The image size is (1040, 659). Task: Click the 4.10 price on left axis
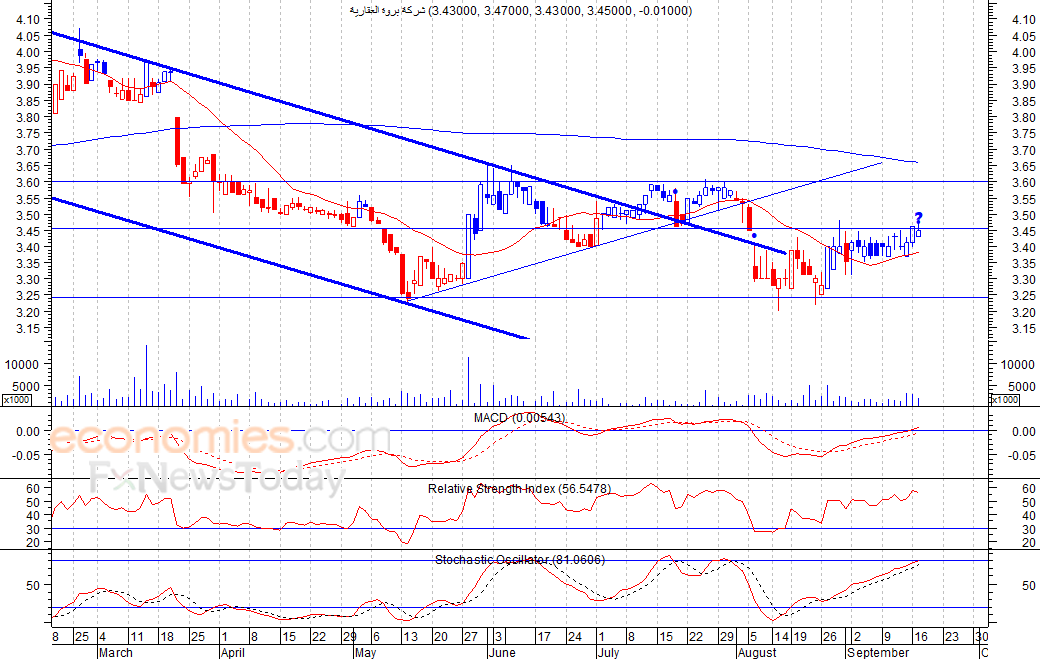[28, 19]
